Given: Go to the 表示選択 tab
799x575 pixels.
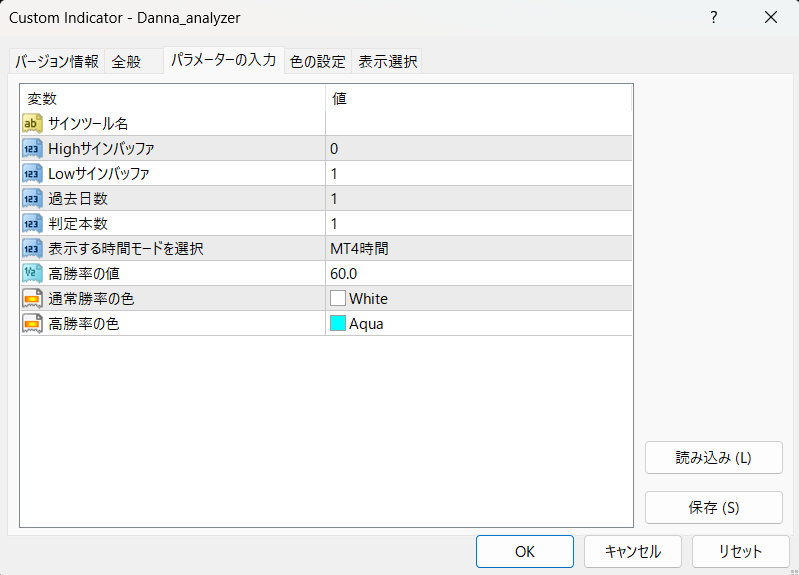Looking at the screenshot, I should click(387, 62).
